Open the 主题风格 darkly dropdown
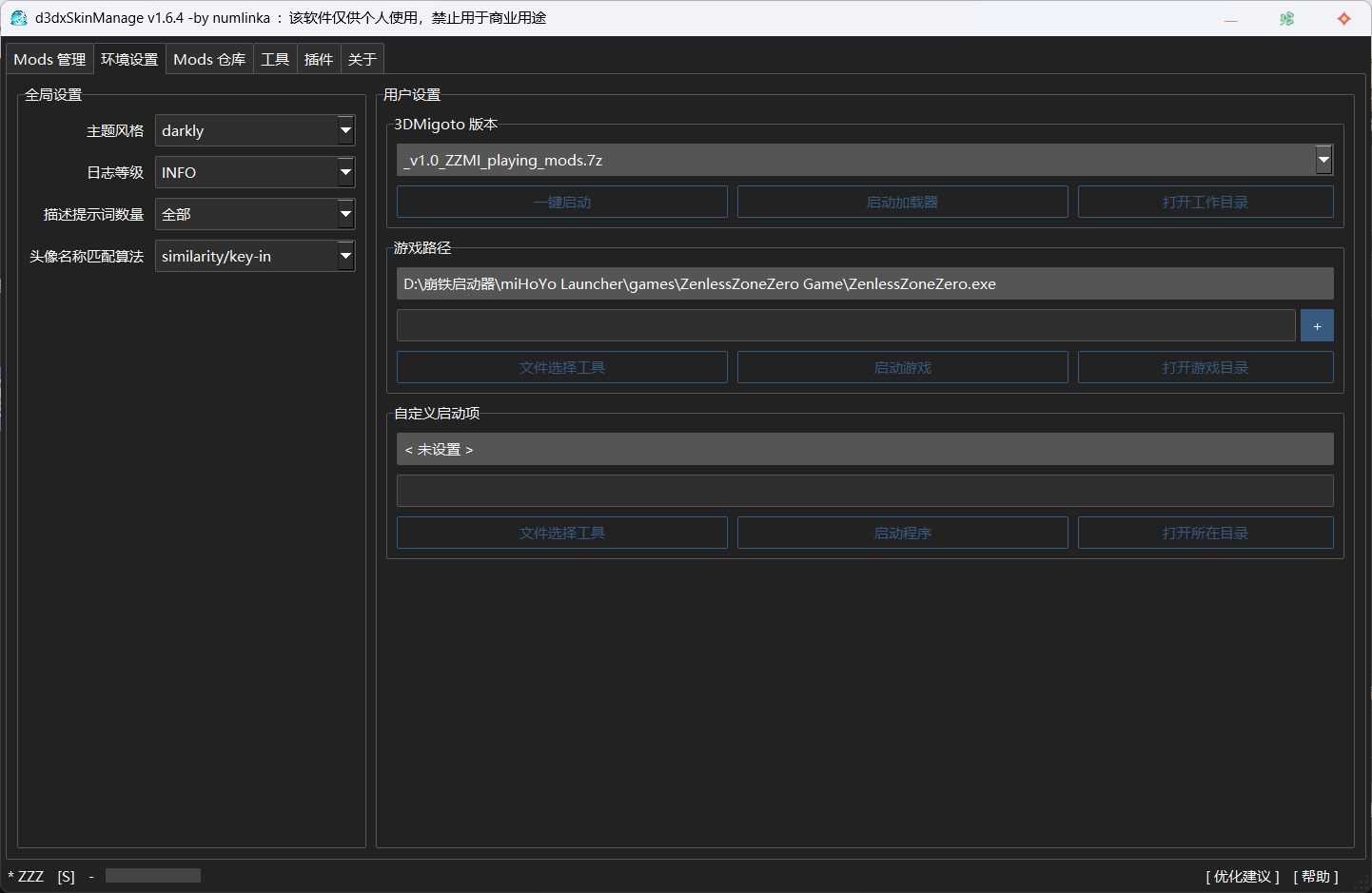 255,130
